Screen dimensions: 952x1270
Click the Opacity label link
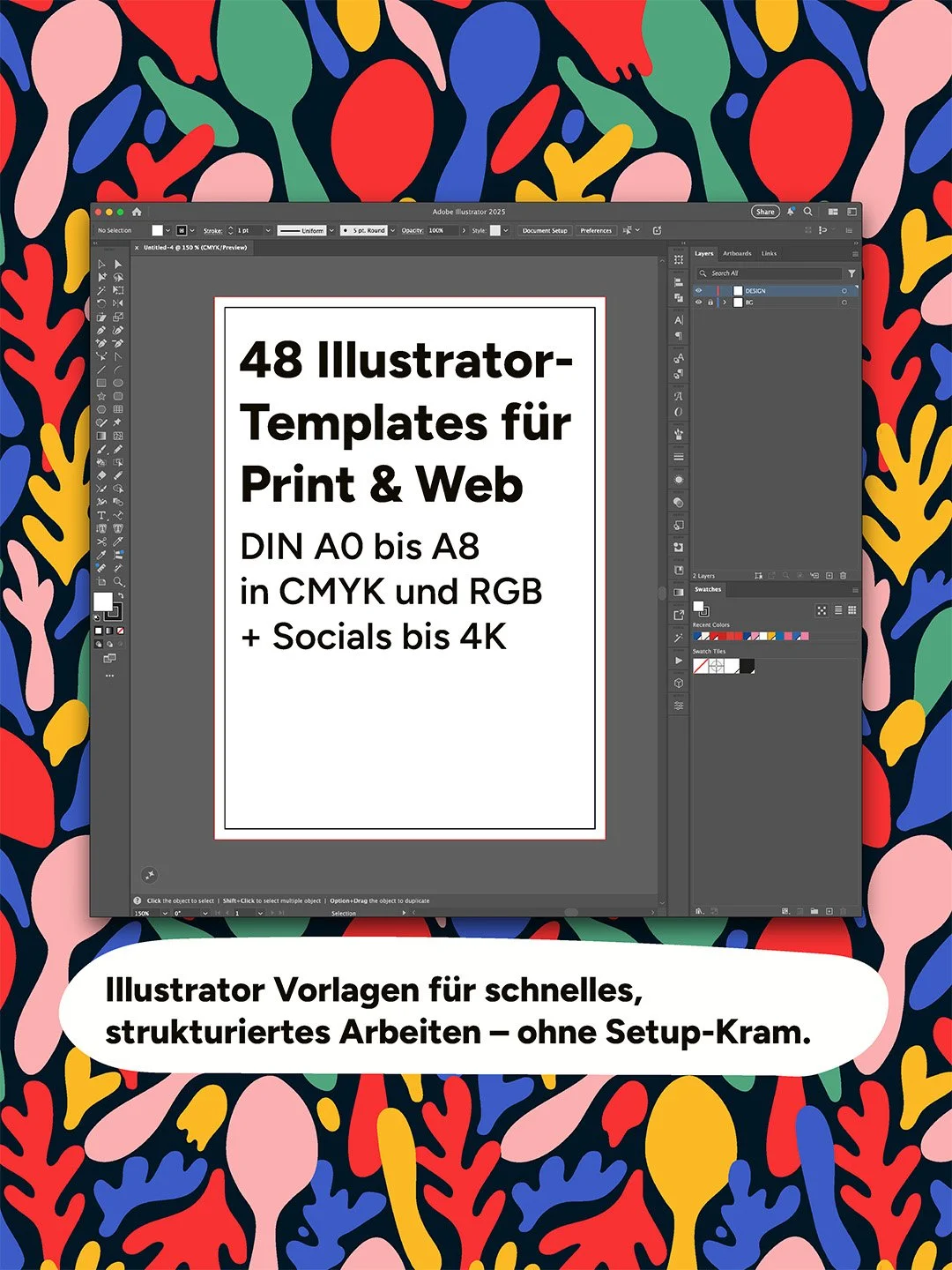pyautogui.click(x=413, y=230)
